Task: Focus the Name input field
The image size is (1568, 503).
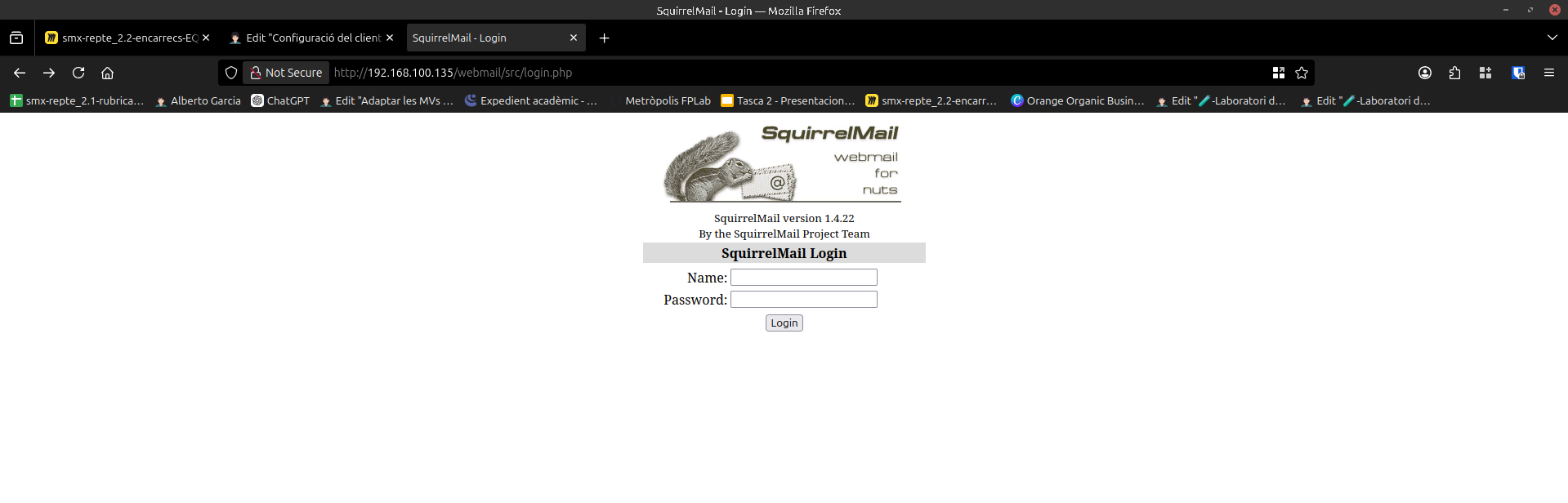Action: point(803,278)
